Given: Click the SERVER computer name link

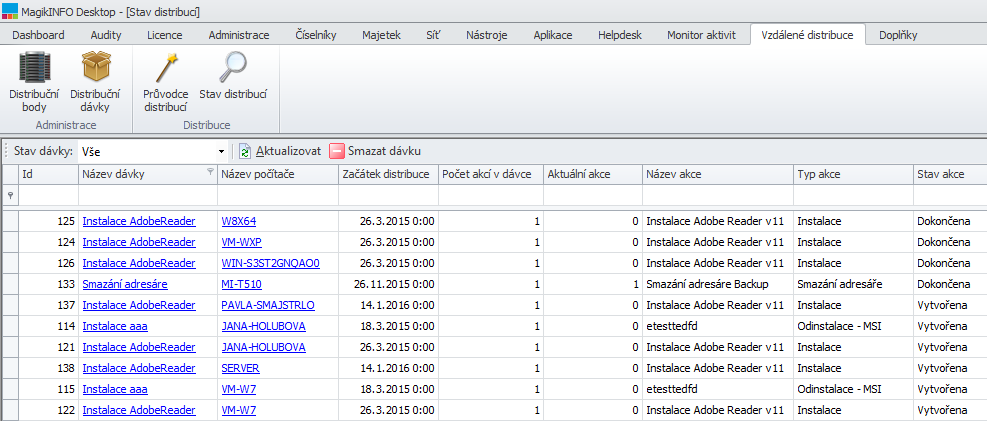Looking at the screenshot, I should tap(241, 368).
